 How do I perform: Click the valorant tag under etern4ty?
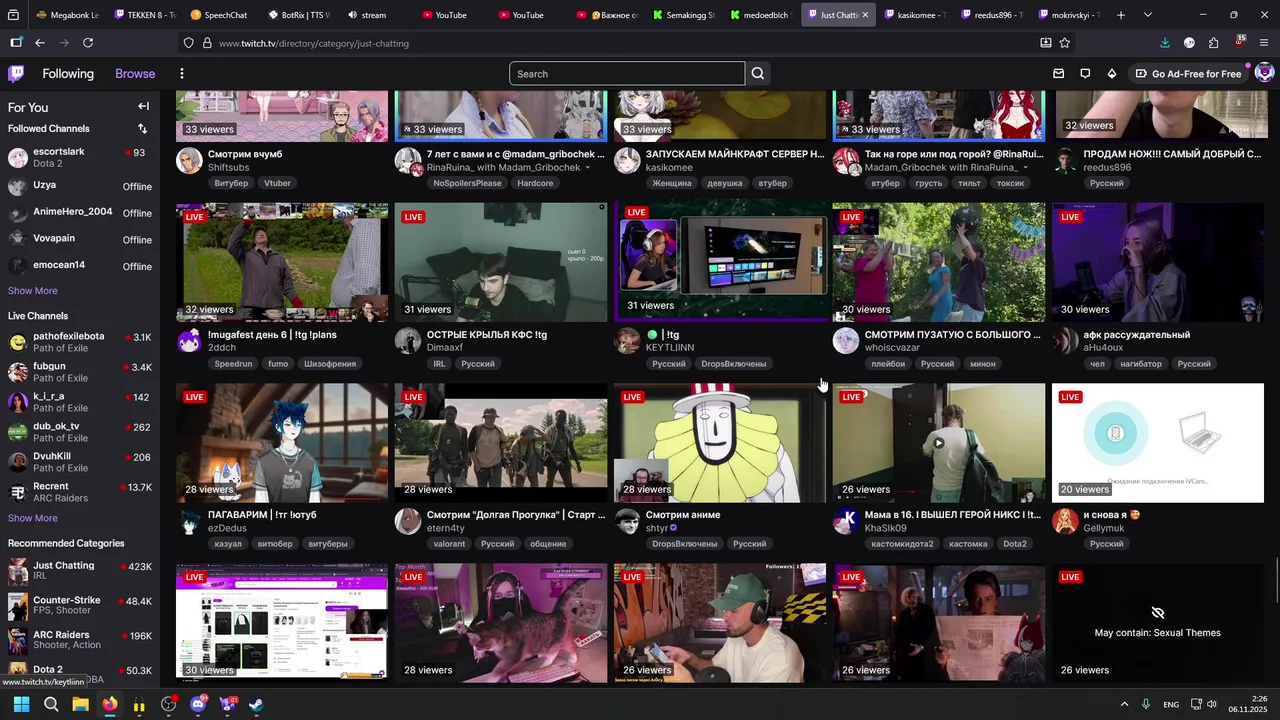click(x=449, y=544)
